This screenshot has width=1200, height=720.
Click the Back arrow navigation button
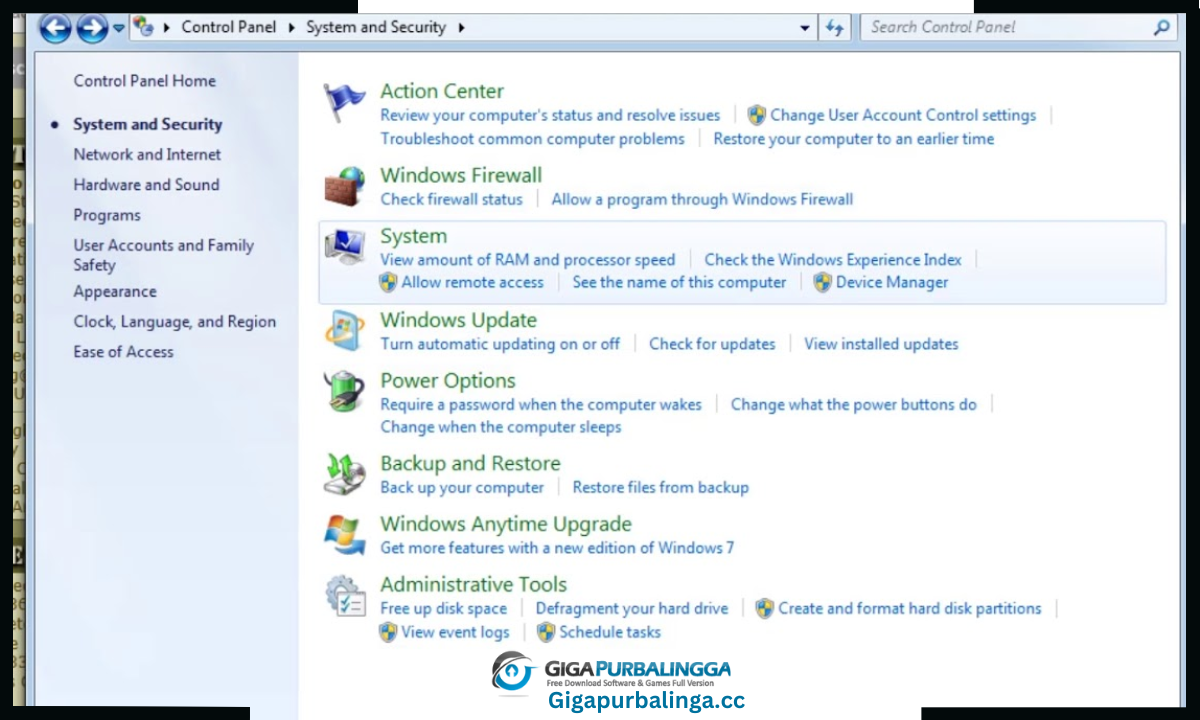pos(56,28)
